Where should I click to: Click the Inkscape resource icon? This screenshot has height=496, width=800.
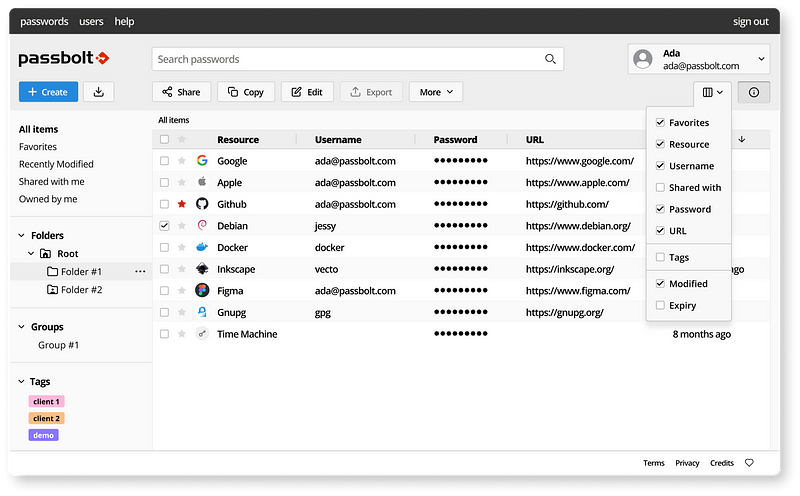tap(202, 269)
